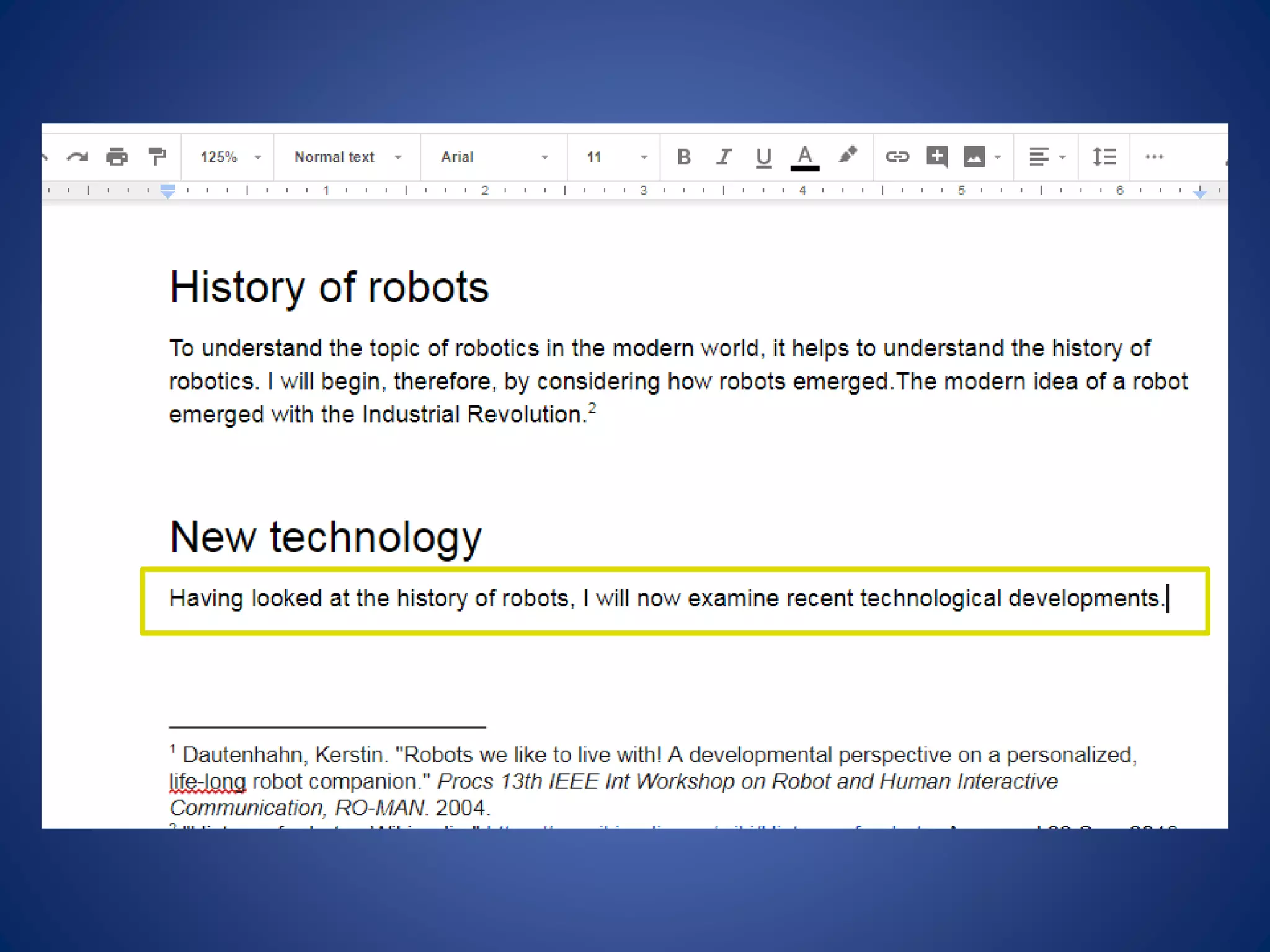Click the Print icon
The image size is (1270, 952).
point(117,157)
